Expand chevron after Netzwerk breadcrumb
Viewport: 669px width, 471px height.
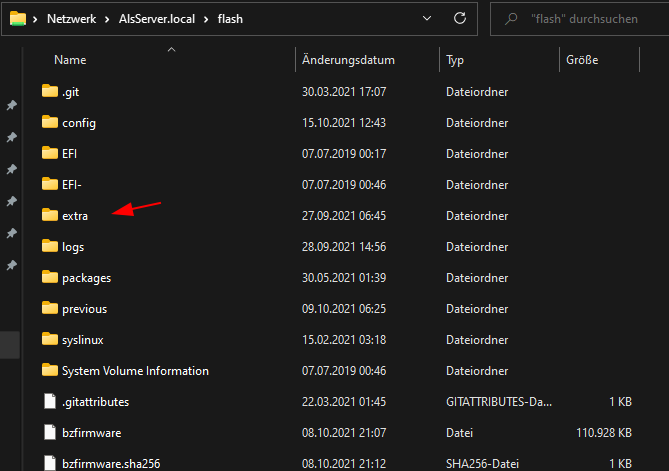coord(107,19)
